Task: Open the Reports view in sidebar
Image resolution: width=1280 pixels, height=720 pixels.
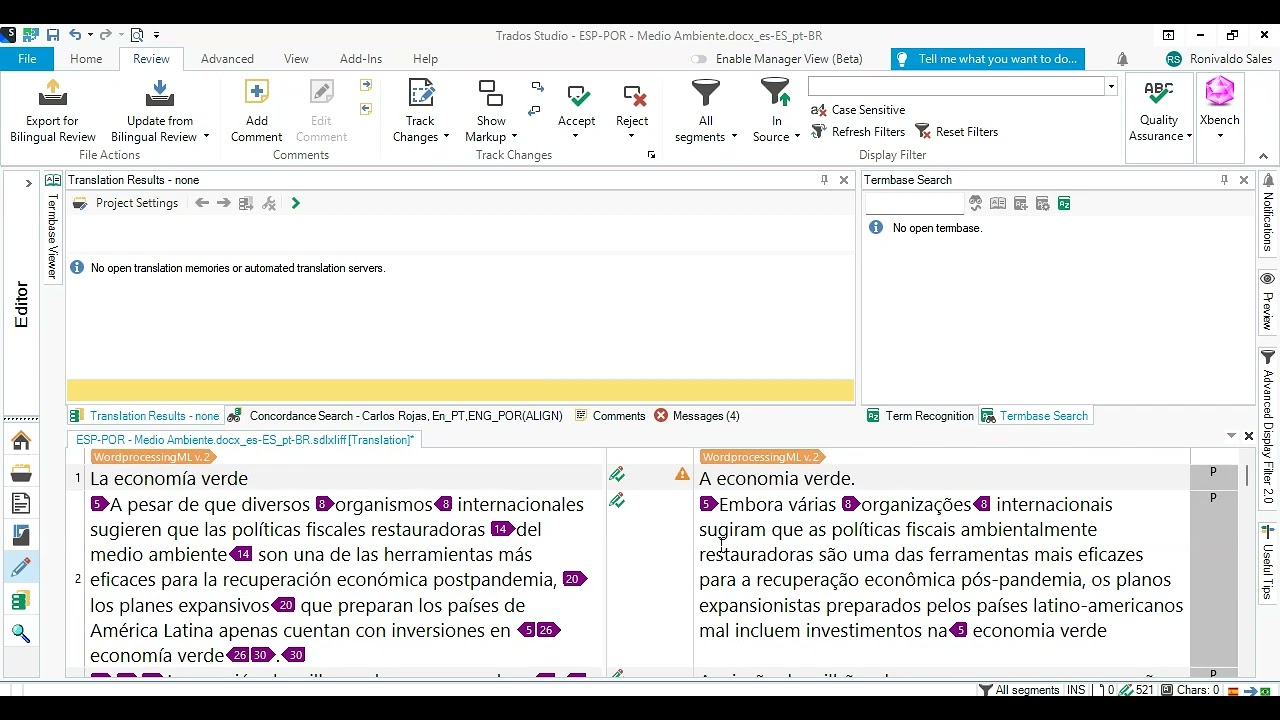Action: [x=21, y=536]
